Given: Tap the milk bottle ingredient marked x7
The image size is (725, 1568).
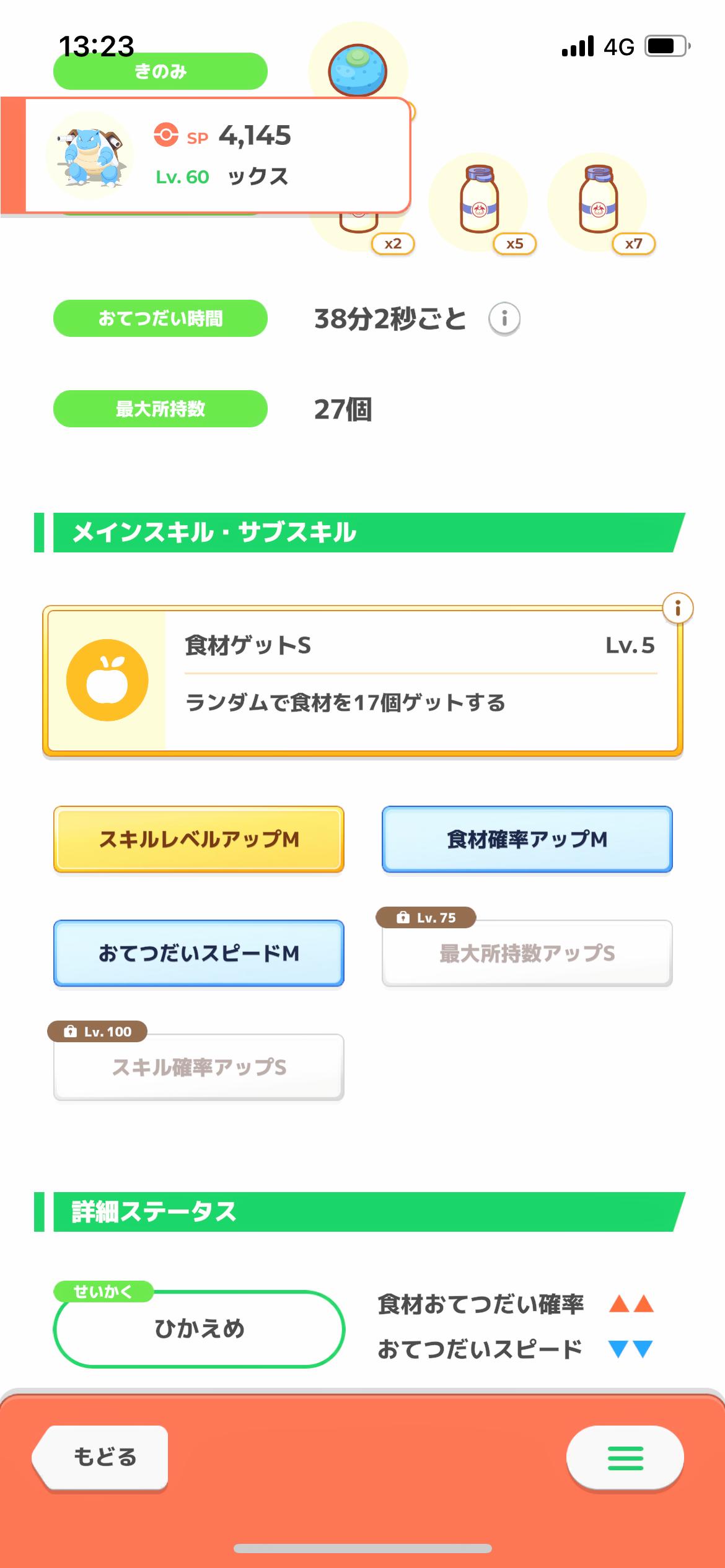Looking at the screenshot, I should pyautogui.click(x=597, y=201).
